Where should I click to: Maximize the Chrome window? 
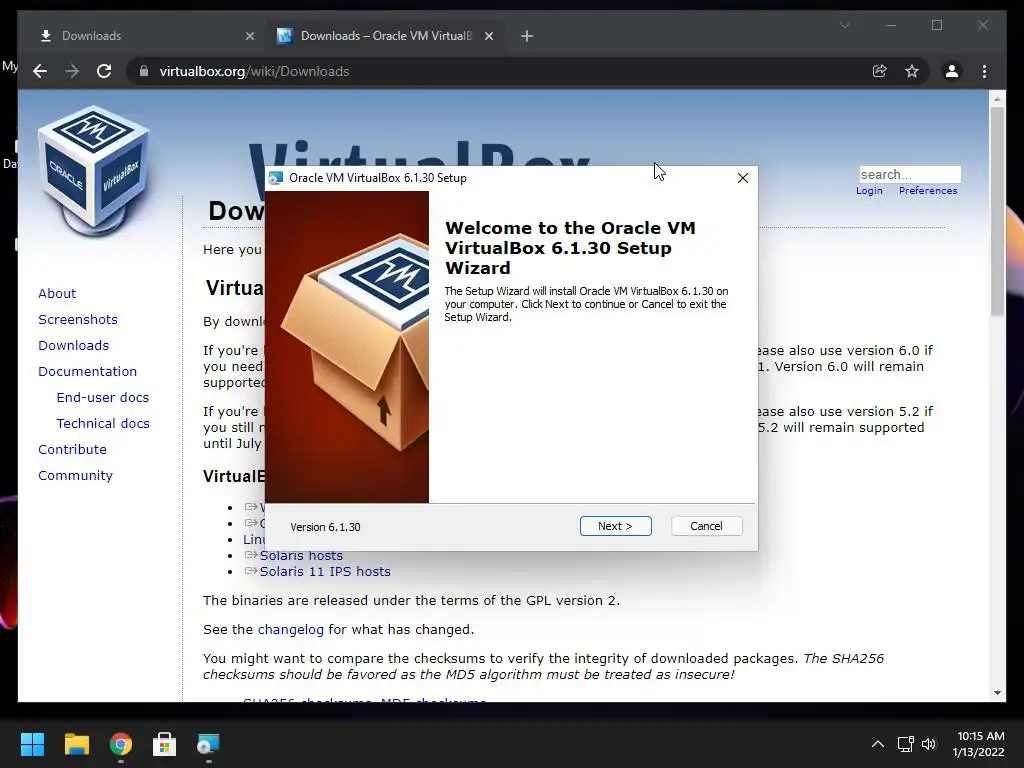(x=936, y=25)
